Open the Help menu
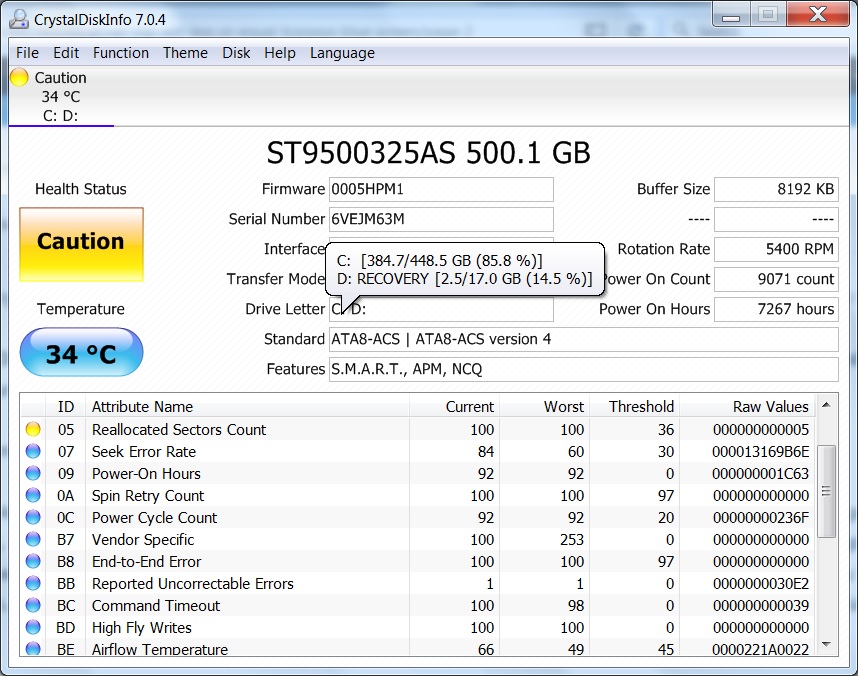Image resolution: width=858 pixels, height=676 pixels. coord(280,53)
